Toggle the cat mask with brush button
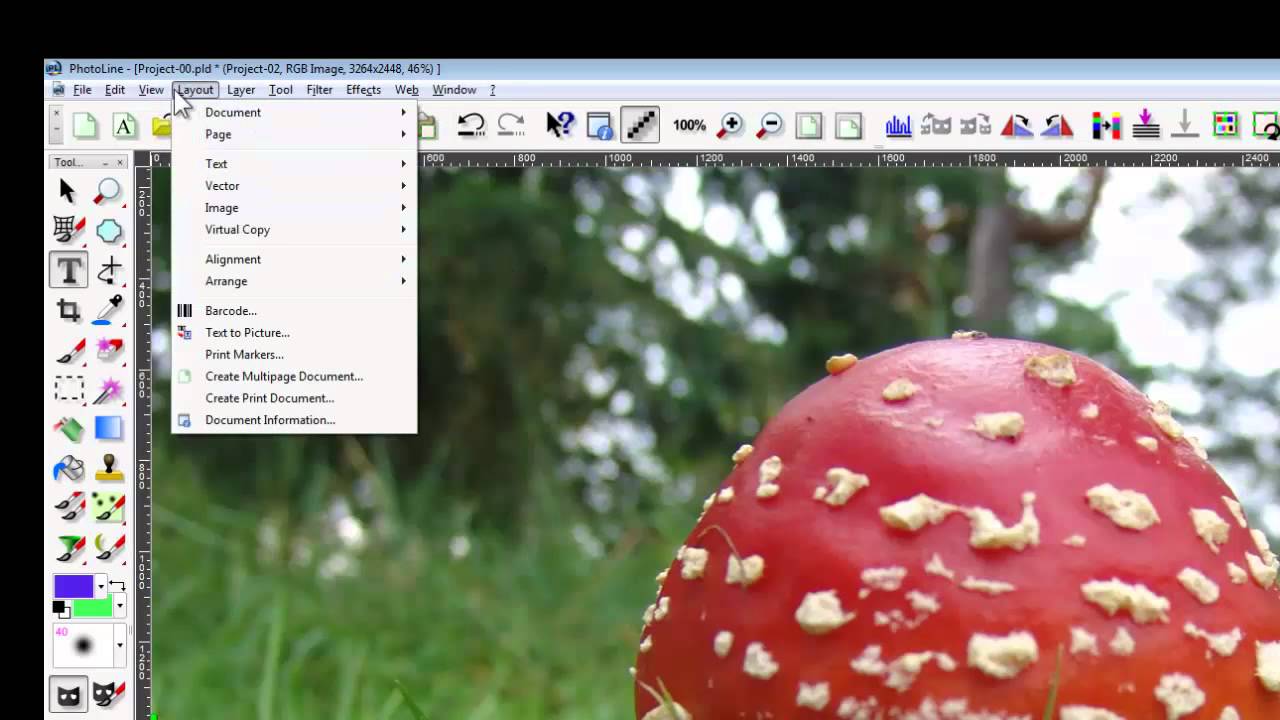 click(108, 693)
